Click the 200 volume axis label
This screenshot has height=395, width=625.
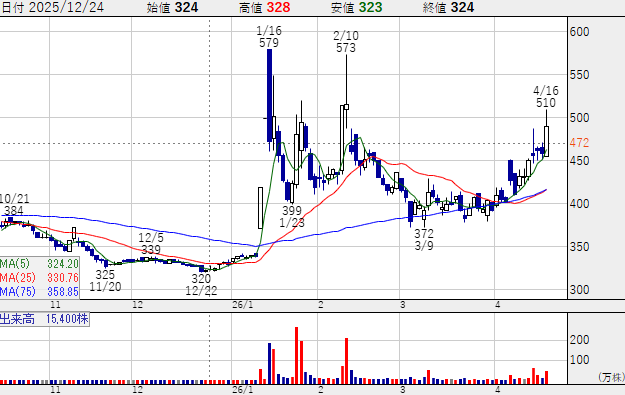coord(580,340)
